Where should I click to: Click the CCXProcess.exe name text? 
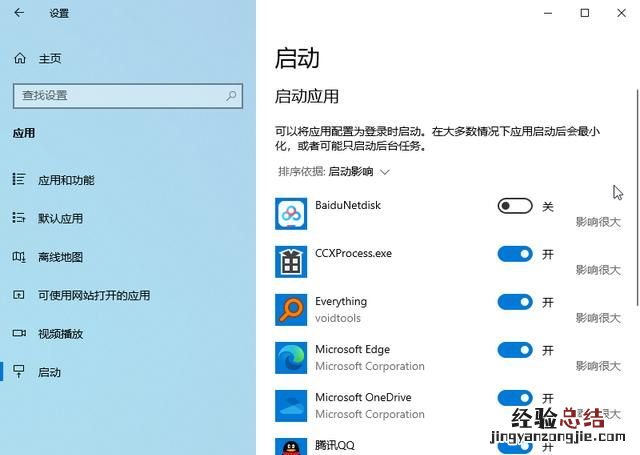coord(353,253)
